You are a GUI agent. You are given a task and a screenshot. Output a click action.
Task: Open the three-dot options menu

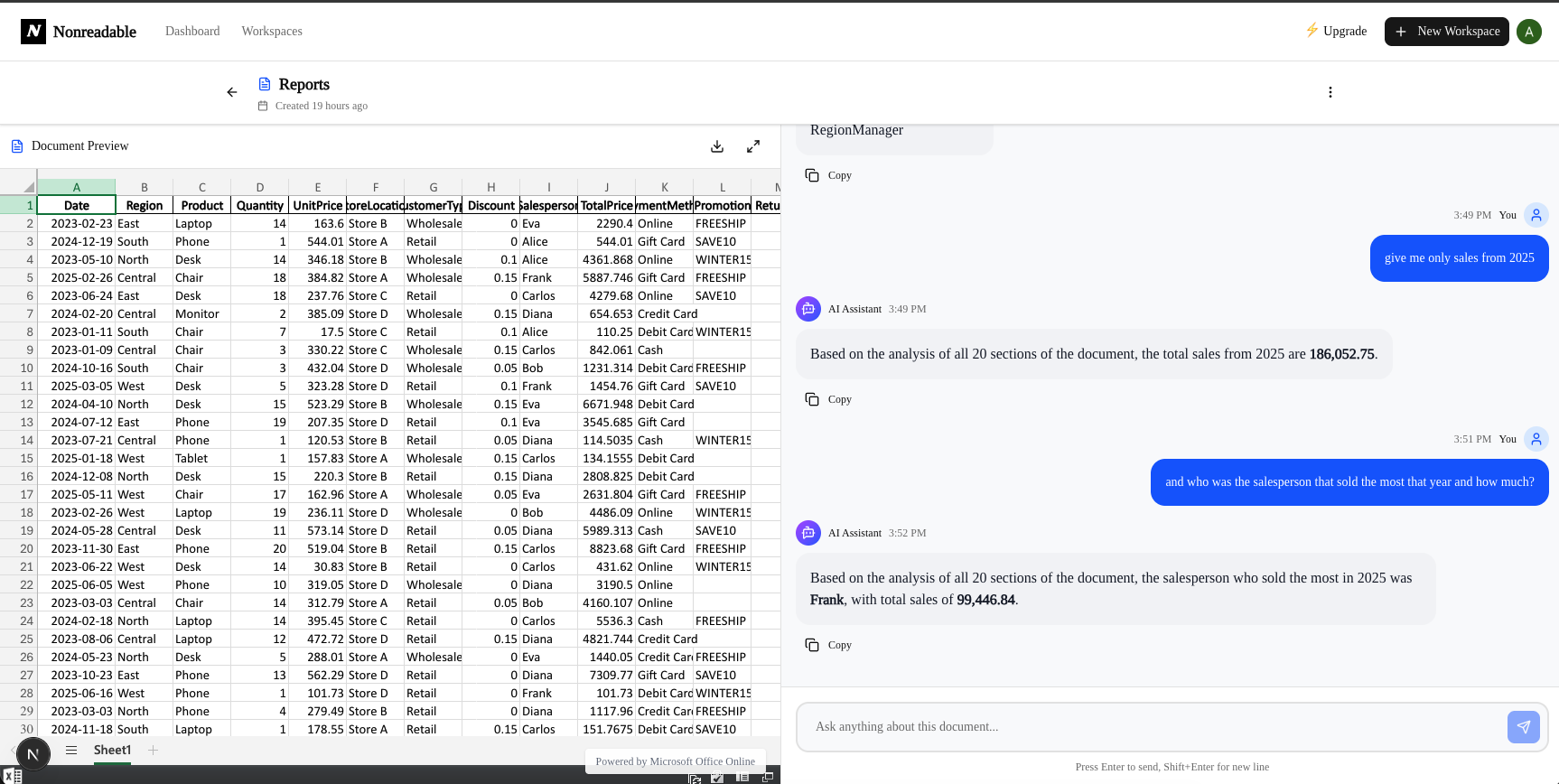(x=1330, y=92)
